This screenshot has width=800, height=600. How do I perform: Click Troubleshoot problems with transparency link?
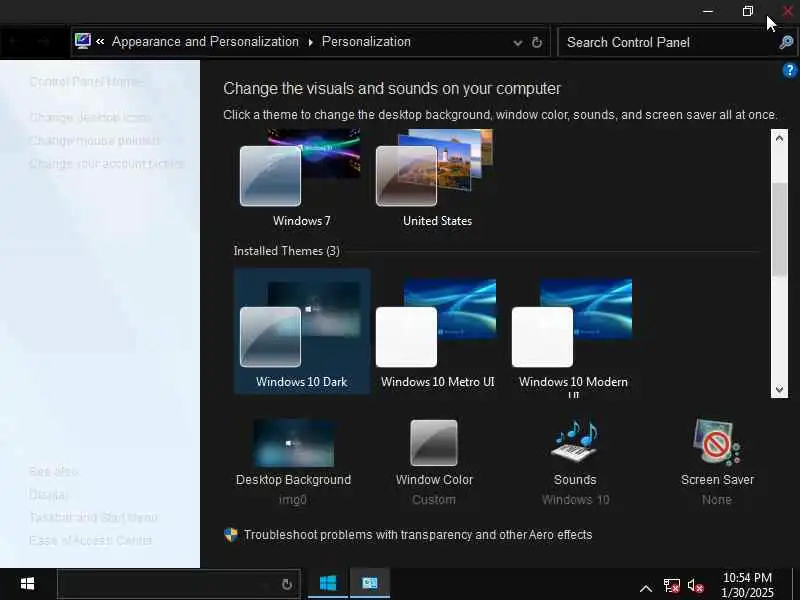(x=417, y=535)
